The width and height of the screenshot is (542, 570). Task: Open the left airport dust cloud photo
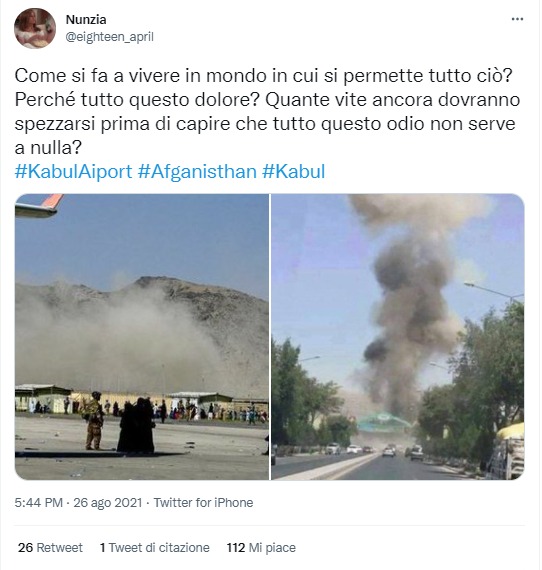(142, 337)
